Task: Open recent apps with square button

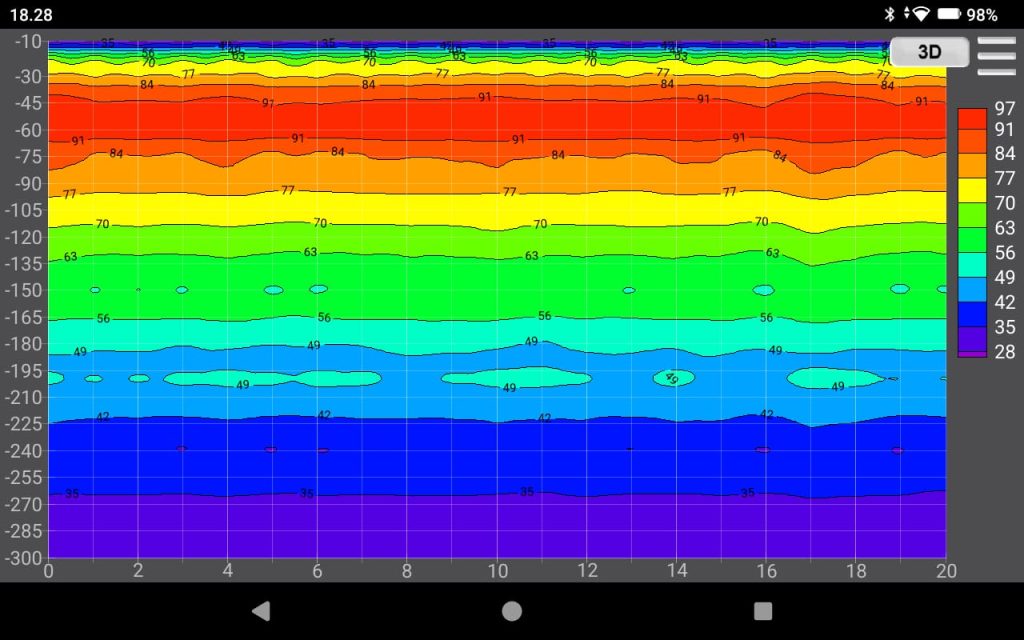Action: click(x=763, y=611)
